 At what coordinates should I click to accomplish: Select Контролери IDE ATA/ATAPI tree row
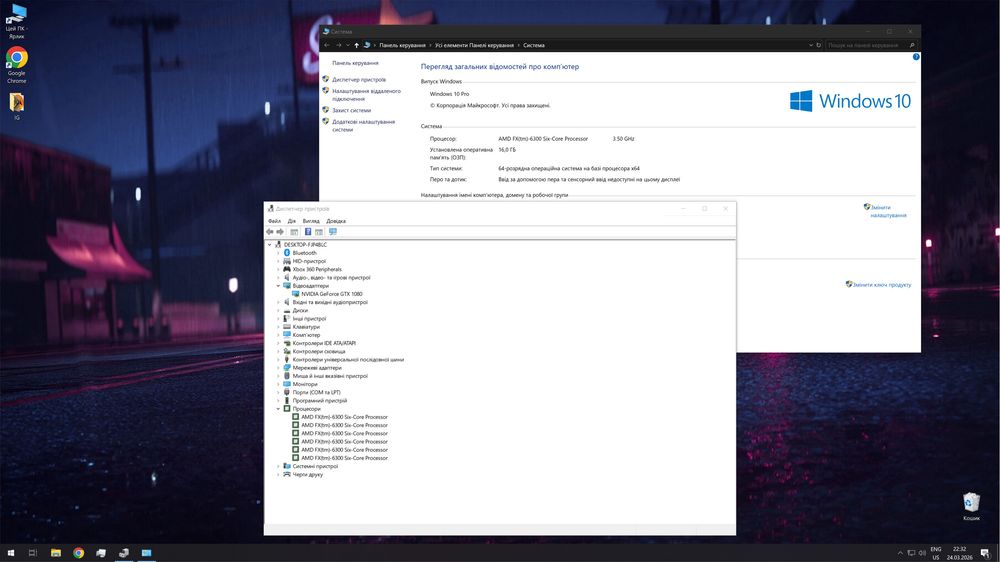[x=324, y=343]
